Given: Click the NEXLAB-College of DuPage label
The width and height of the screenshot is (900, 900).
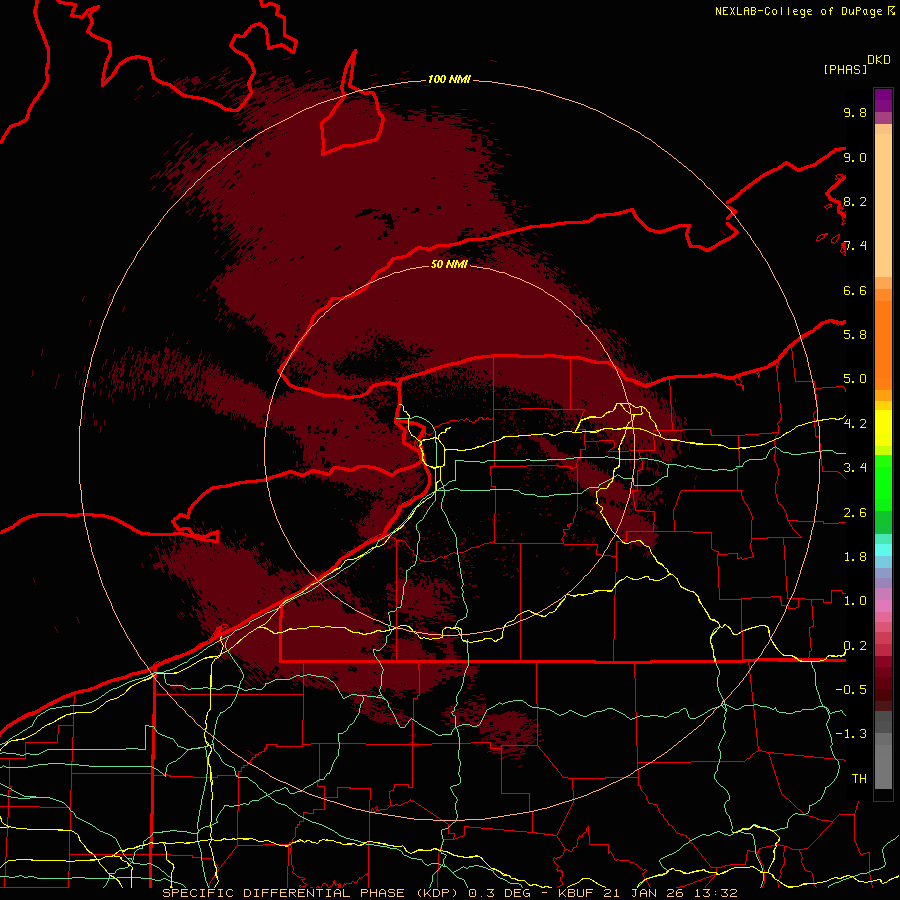Looking at the screenshot, I should coord(799,11).
